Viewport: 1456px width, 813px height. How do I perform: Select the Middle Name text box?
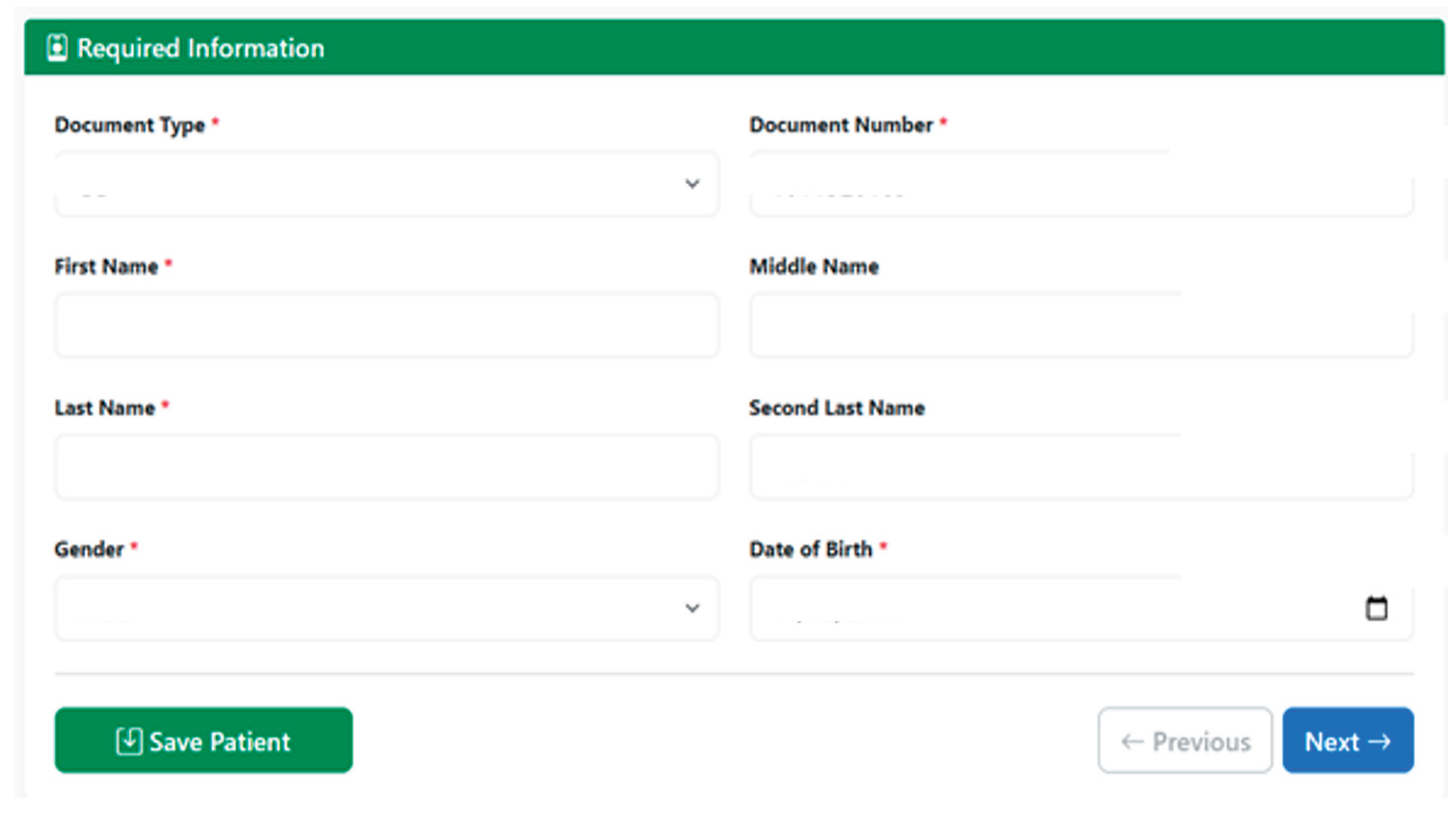pyautogui.click(x=1081, y=325)
